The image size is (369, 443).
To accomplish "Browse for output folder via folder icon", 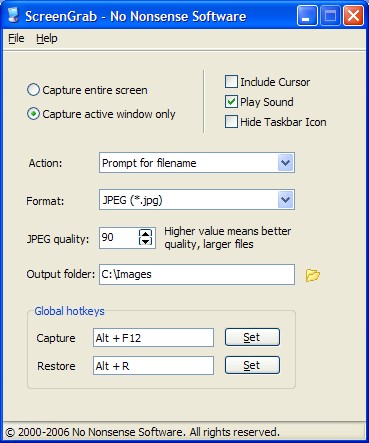I will pos(313,275).
